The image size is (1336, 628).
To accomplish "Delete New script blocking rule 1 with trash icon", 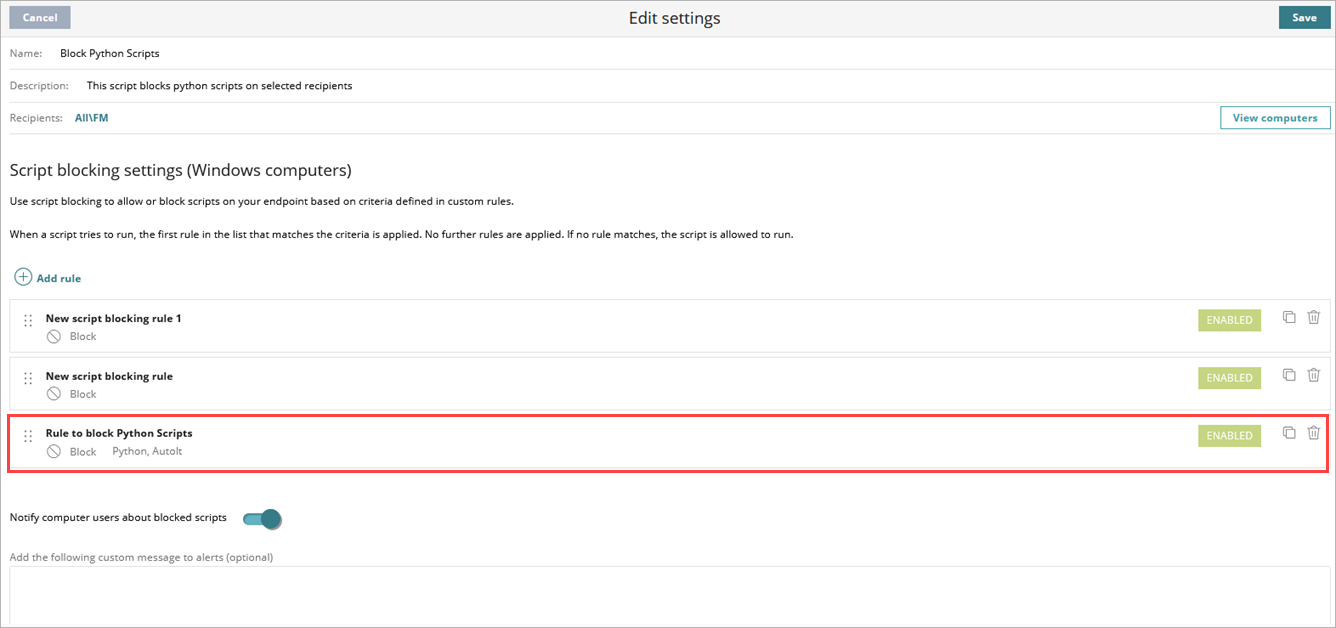I will point(1314,317).
